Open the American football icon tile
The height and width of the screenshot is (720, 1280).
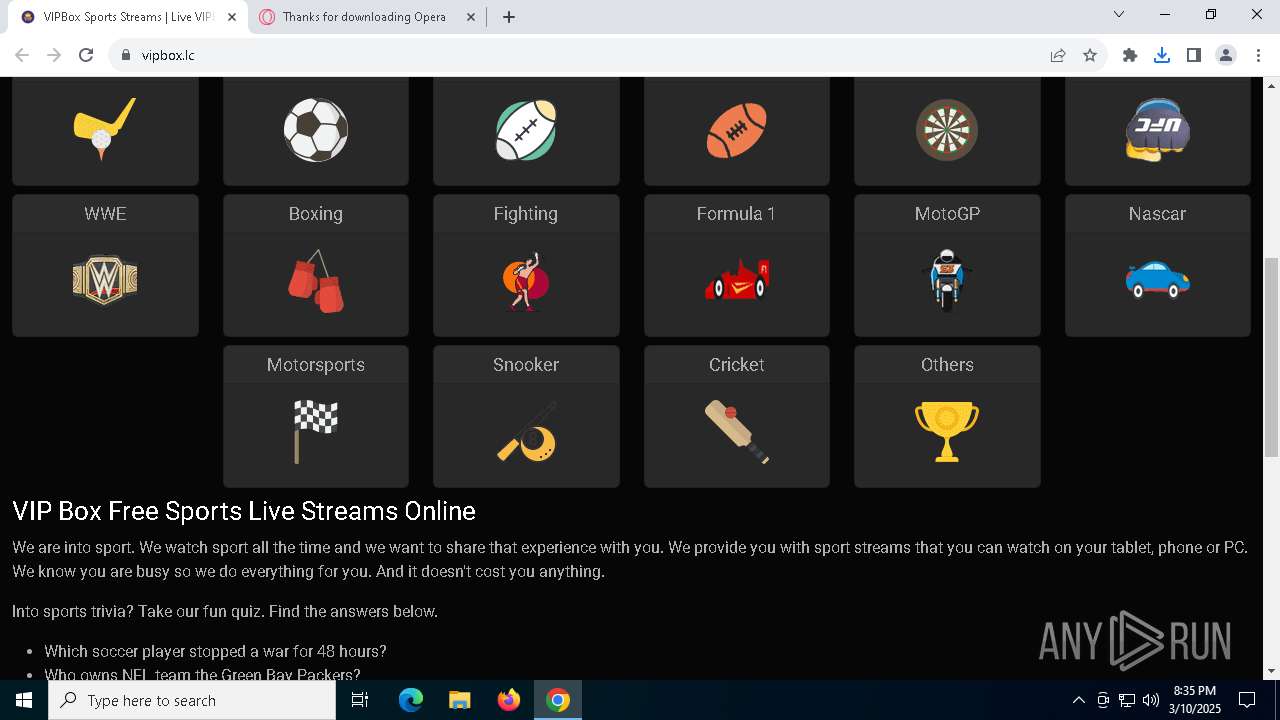click(x=737, y=130)
